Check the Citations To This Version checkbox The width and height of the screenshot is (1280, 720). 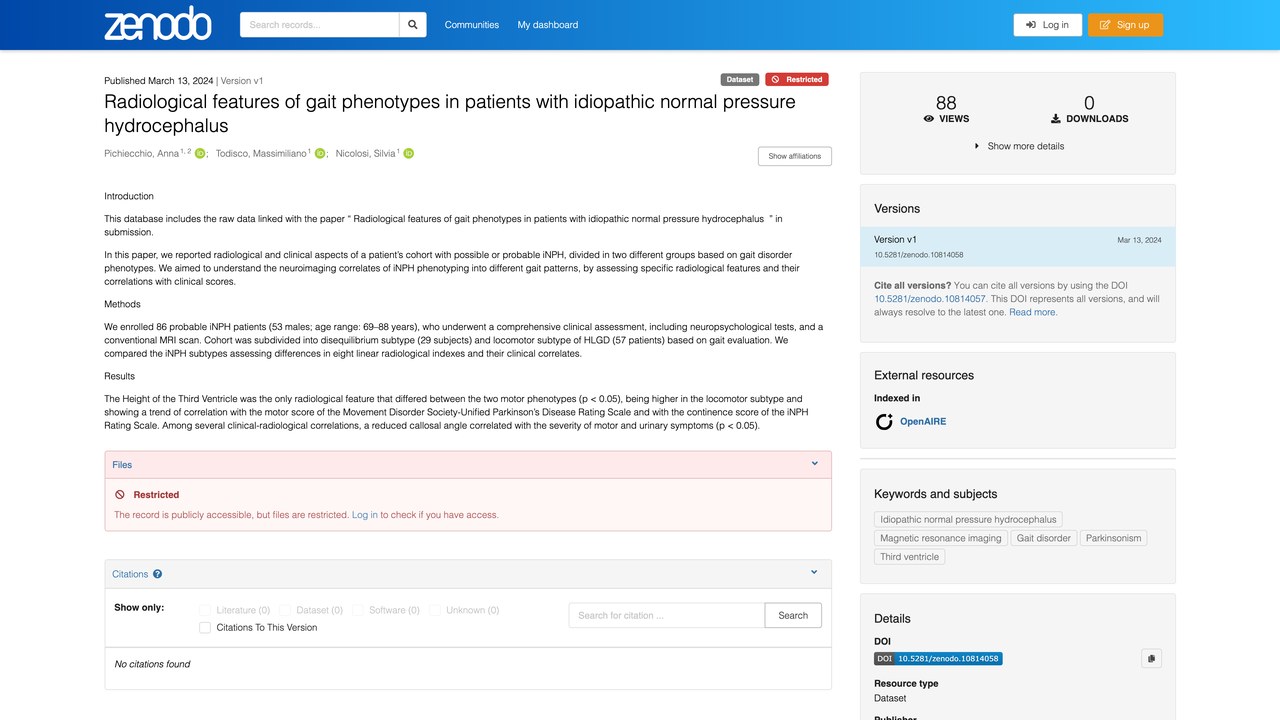coord(205,628)
